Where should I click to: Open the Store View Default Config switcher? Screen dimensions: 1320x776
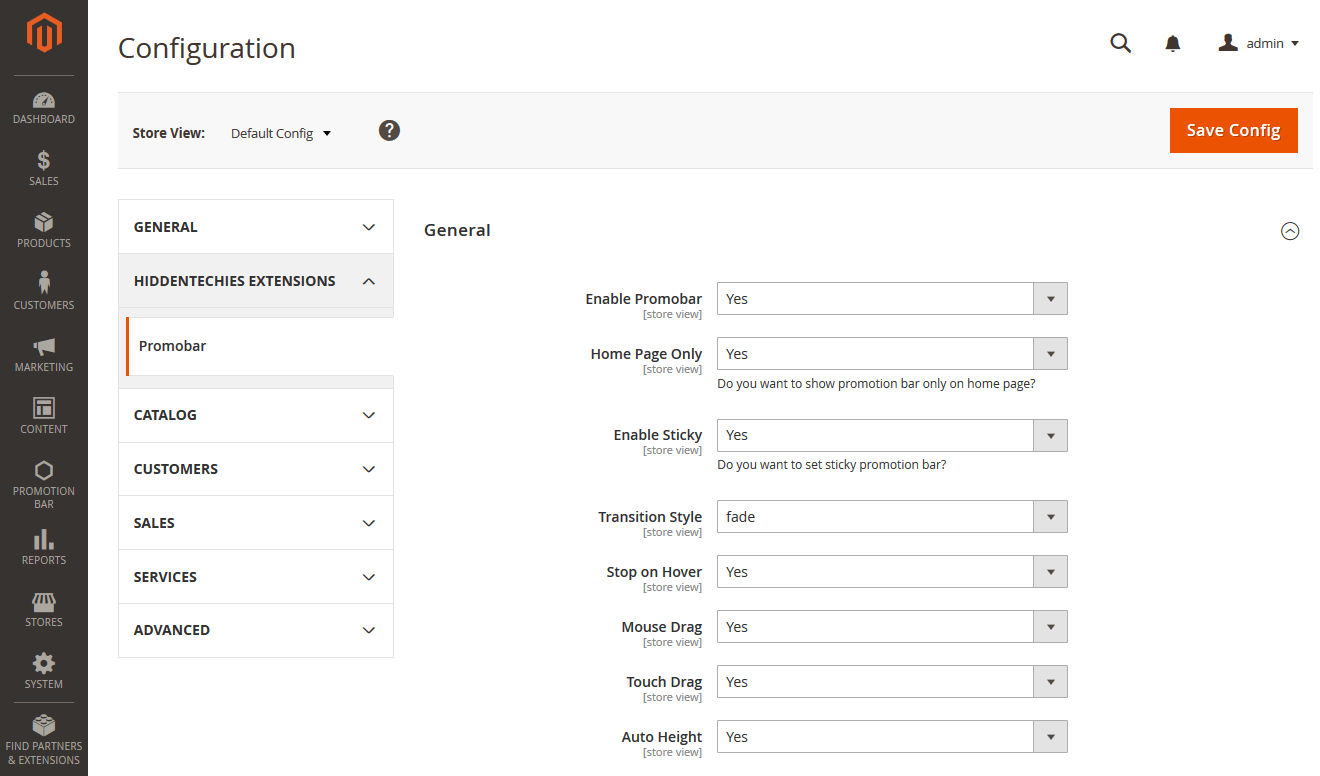click(x=281, y=133)
